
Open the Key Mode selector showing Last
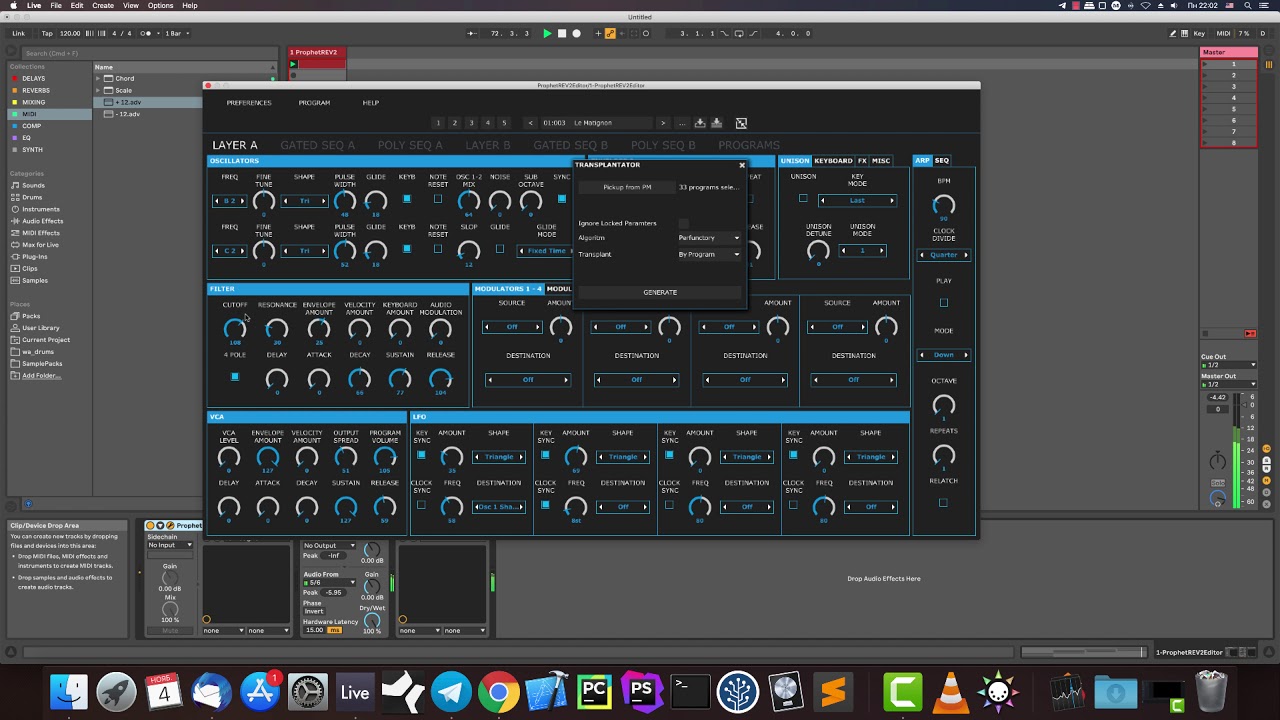coord(857,201)
